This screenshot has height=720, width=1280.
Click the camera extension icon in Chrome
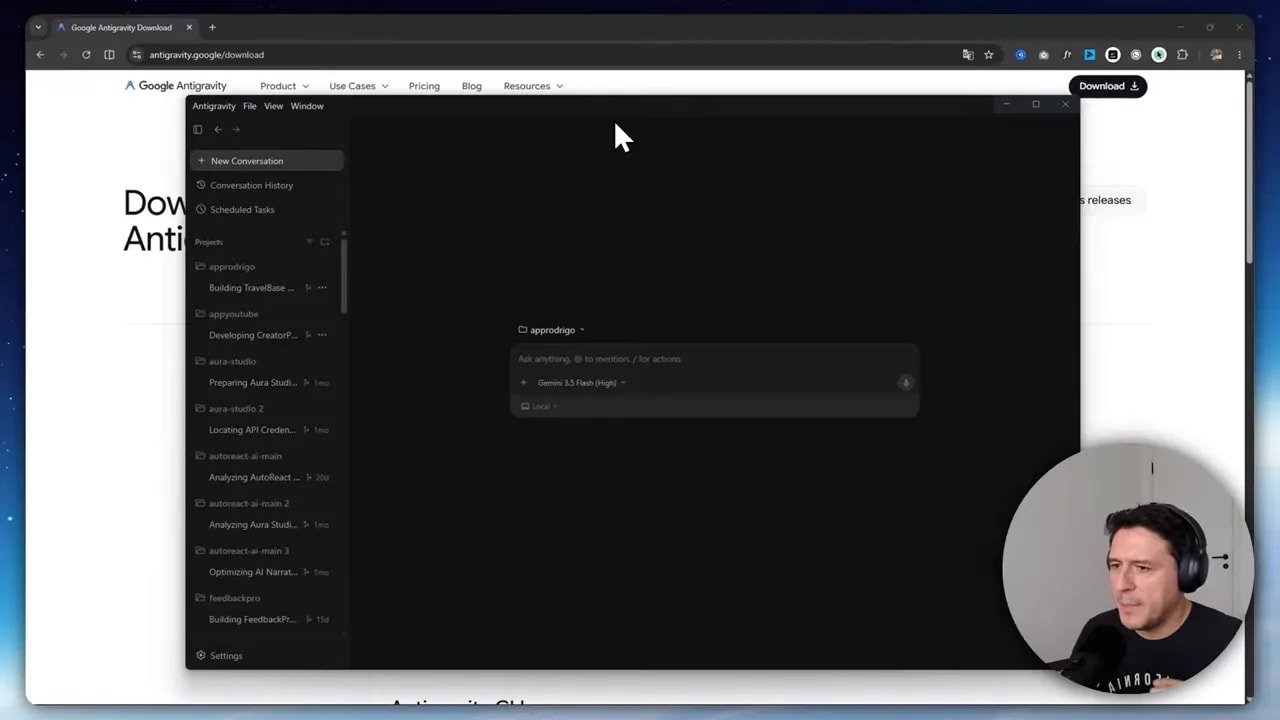click(x=1044, y=55)
